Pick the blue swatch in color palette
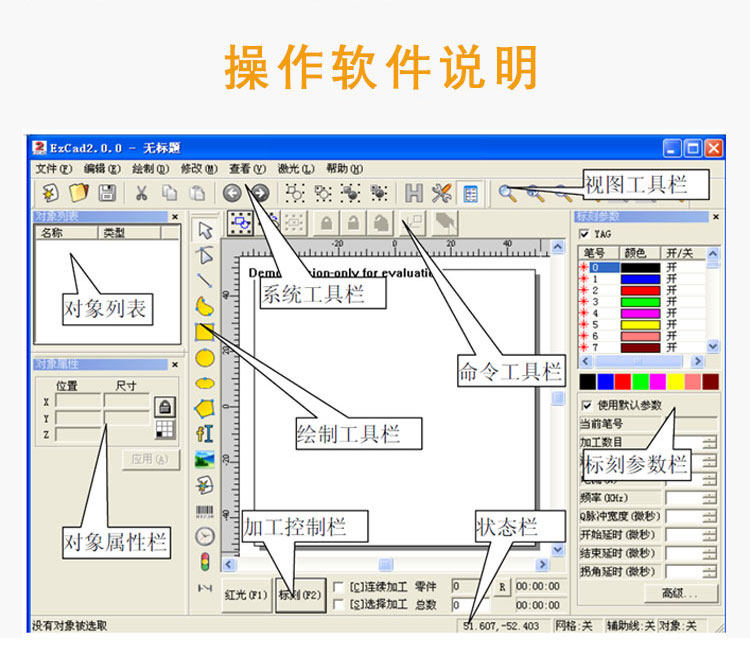The height and width of the screenshot is (660, 750). tap(605, 382)
